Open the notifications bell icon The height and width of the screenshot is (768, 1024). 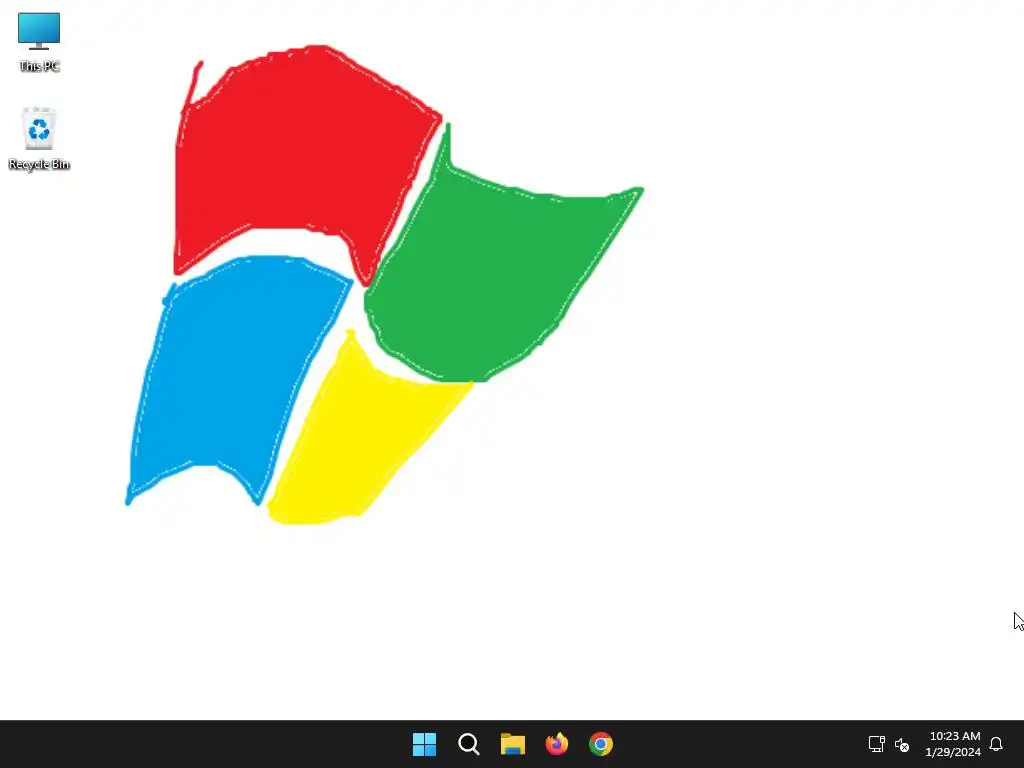(996, 744)
